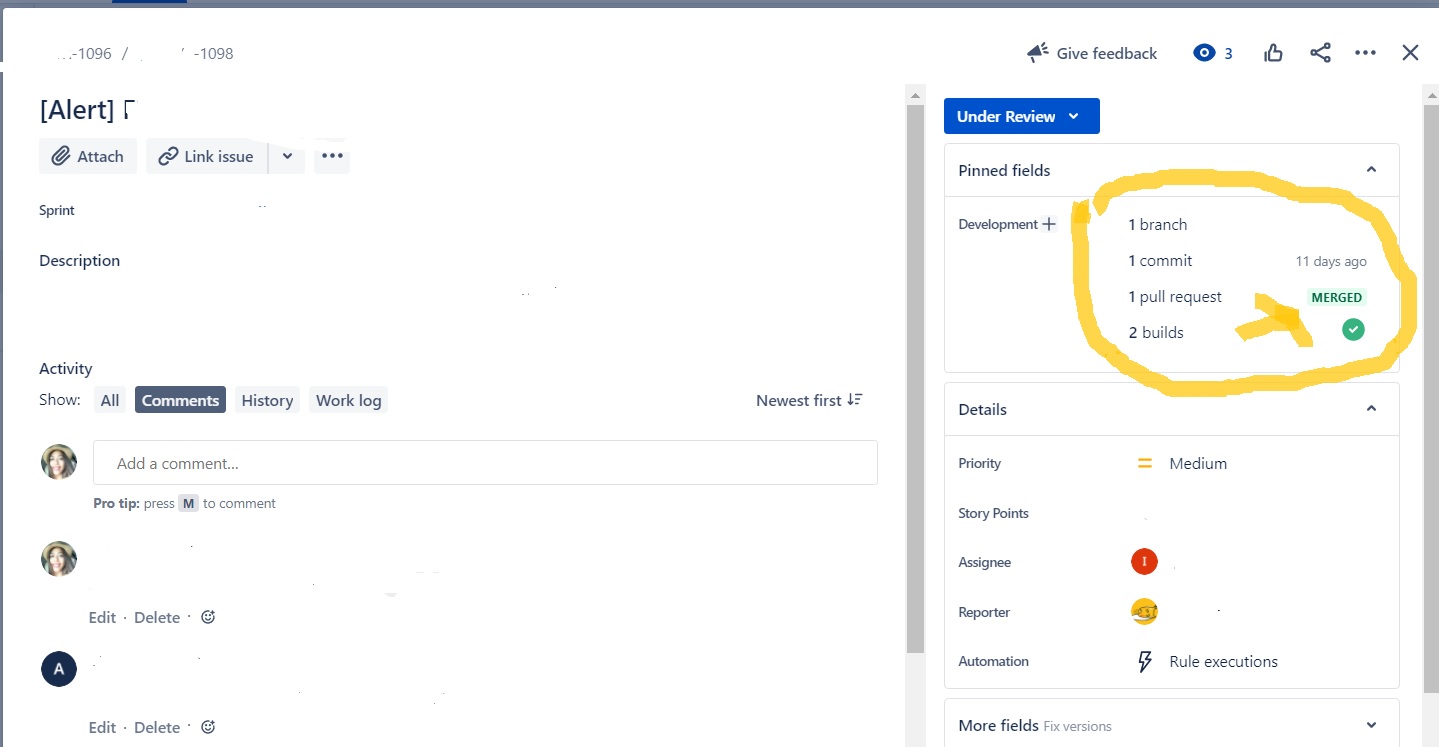The width and height of the screenshot is (1439, 747).
Task: Open the 1 pull request link
Action: [x=1175, y=296]
